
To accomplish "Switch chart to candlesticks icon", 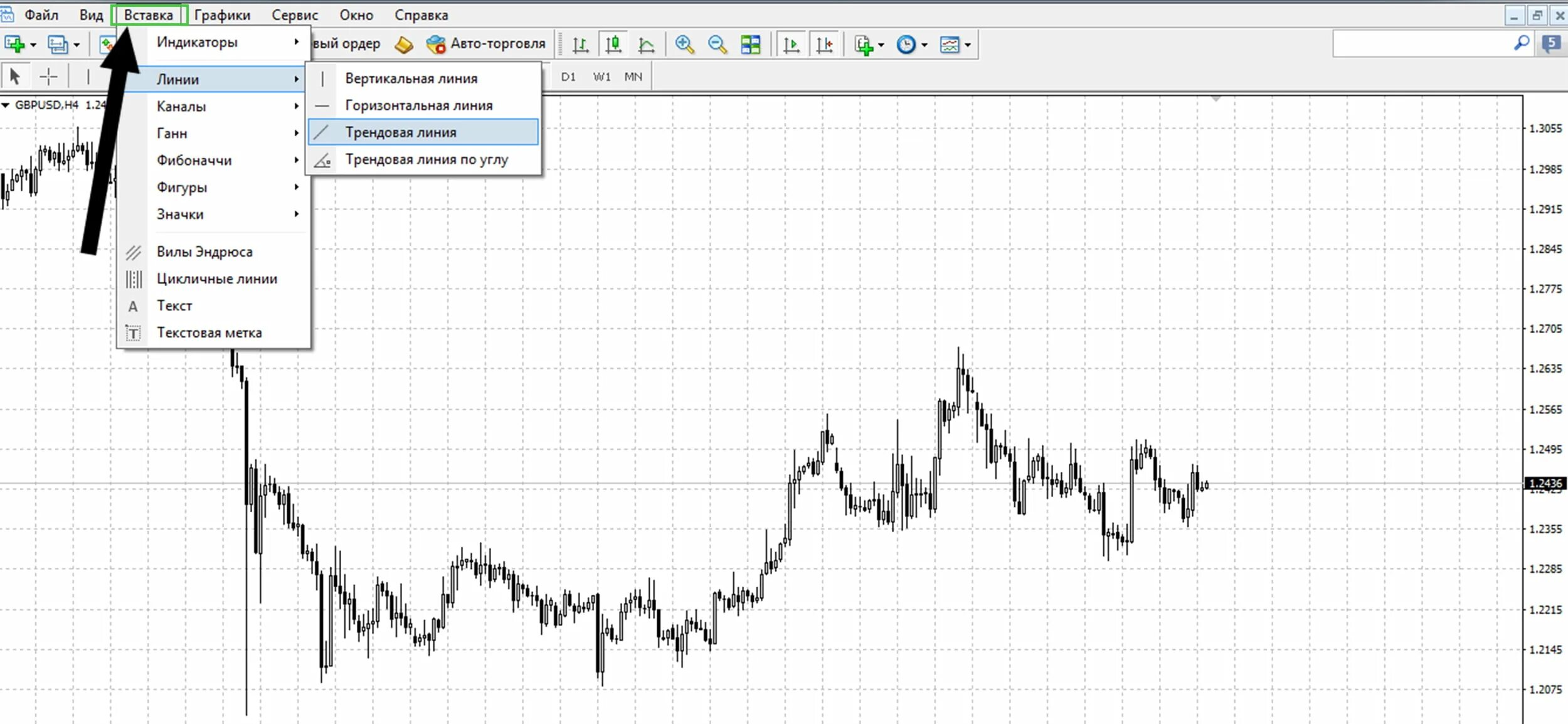I will click(x=613, y=45).
